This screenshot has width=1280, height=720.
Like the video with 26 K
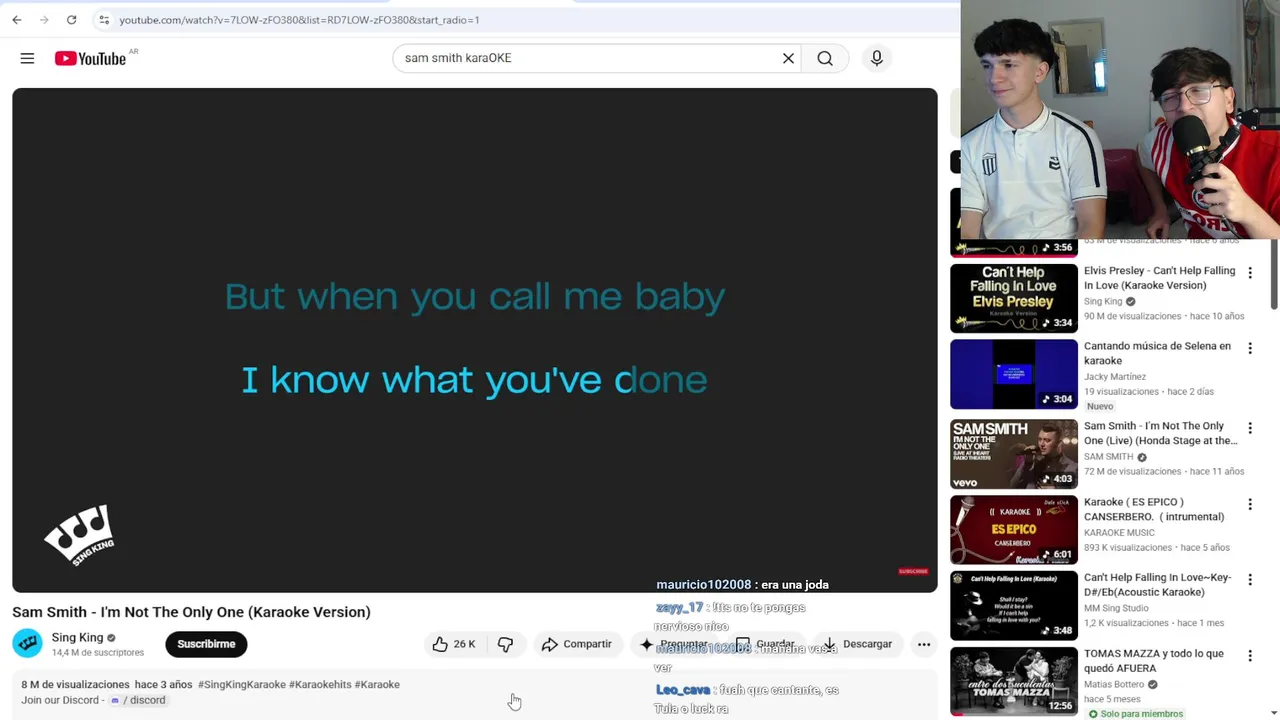pos(454,644)
